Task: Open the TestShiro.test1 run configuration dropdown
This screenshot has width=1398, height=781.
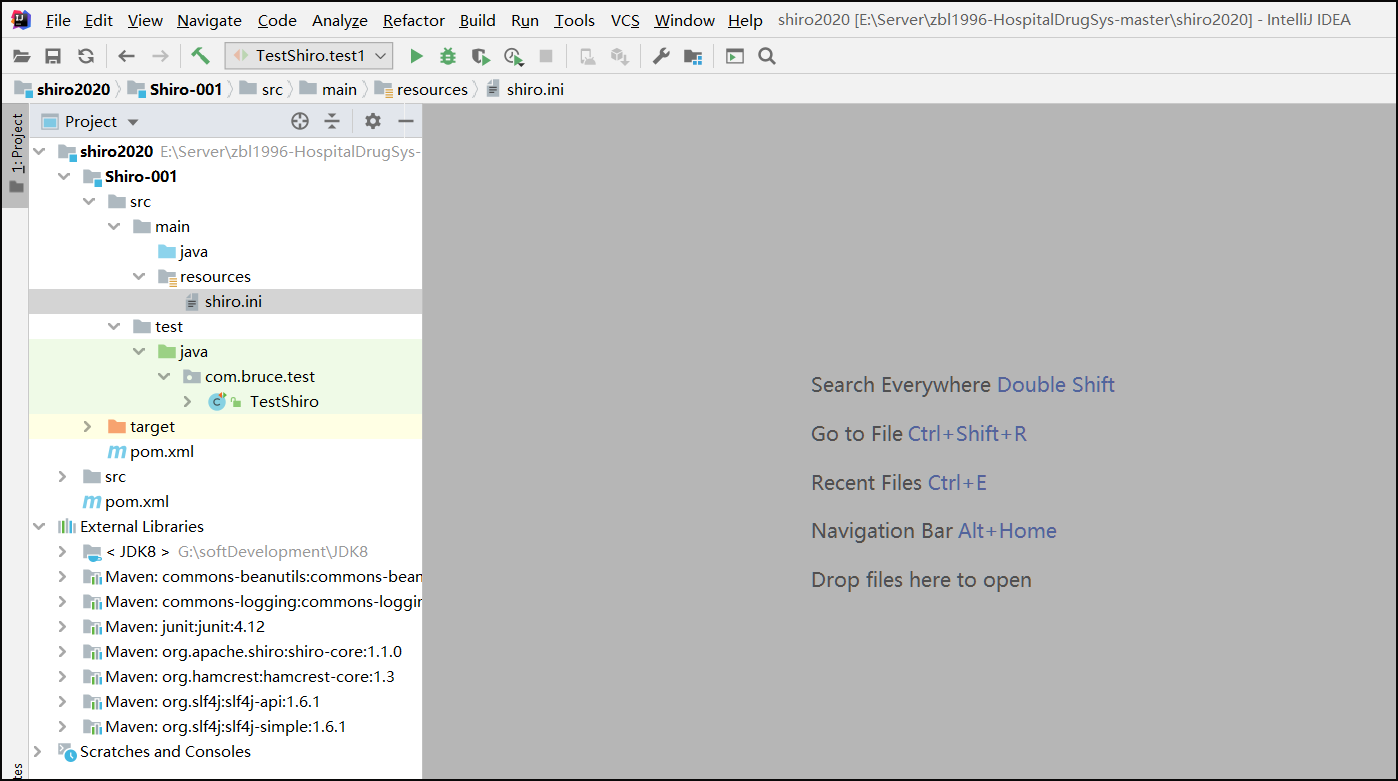Action: [309, 56]
